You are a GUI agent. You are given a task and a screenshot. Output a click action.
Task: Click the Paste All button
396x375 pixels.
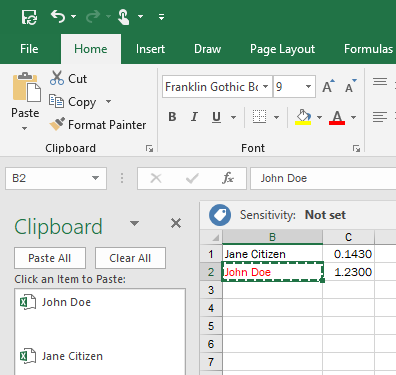pyautogui.click(x=50, y=258)
